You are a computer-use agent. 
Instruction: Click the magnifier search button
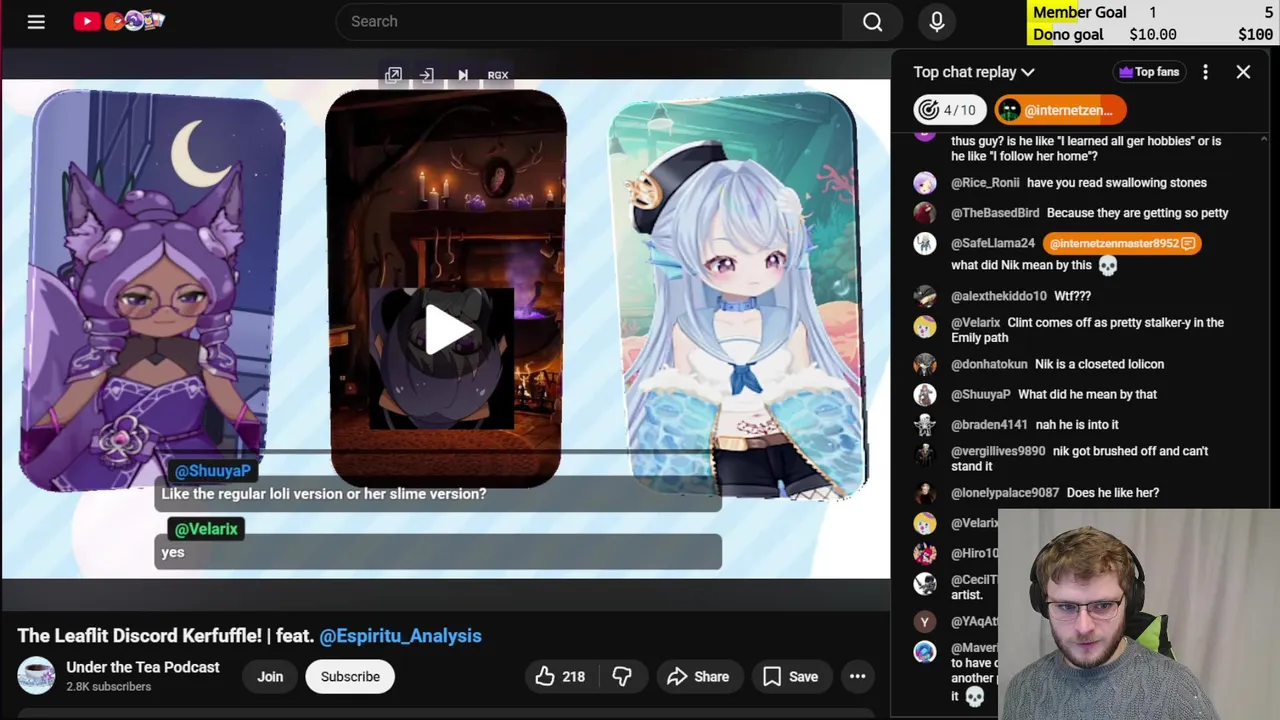pos(872,21)
